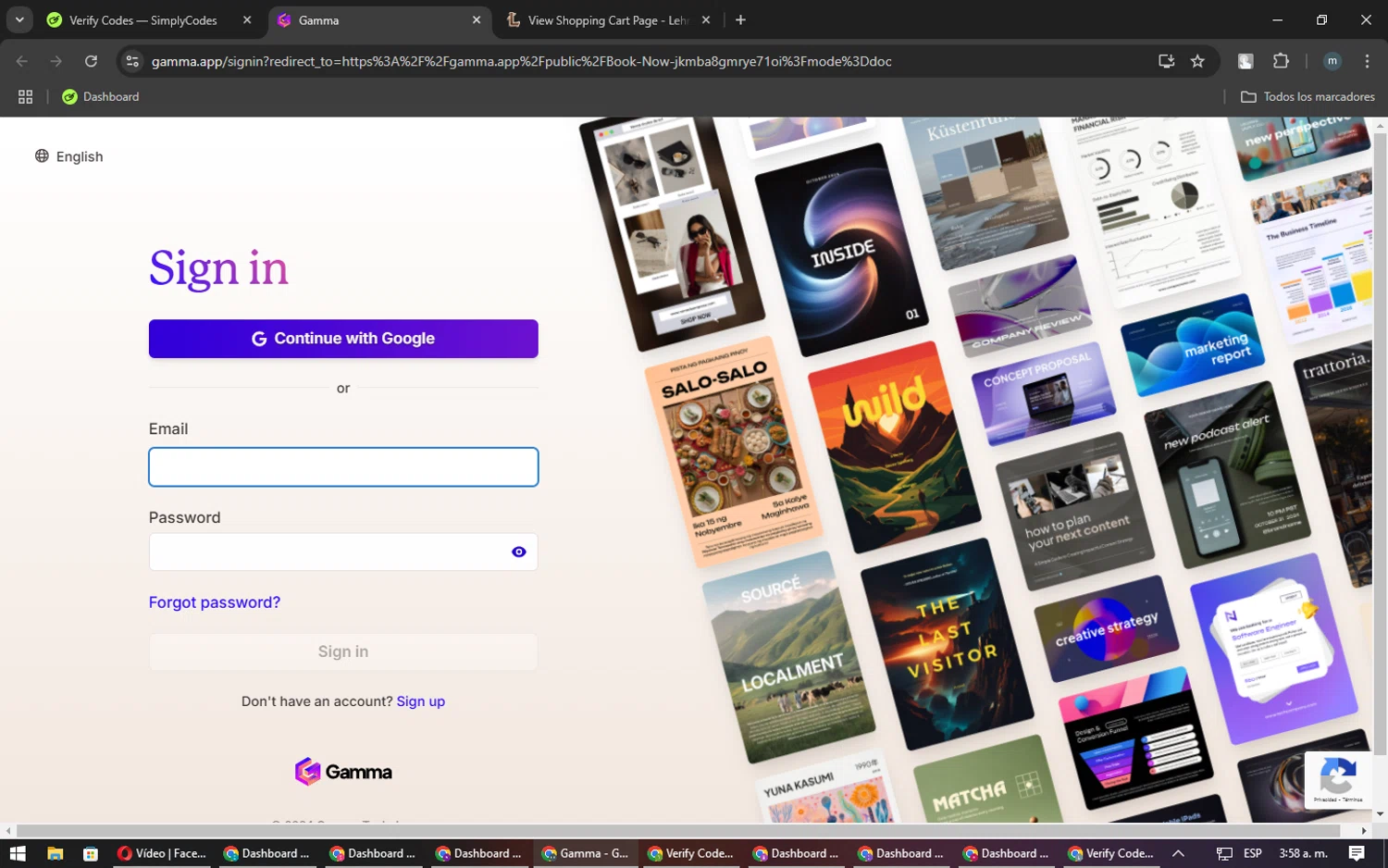Open the English language selector

click(69, 156)
